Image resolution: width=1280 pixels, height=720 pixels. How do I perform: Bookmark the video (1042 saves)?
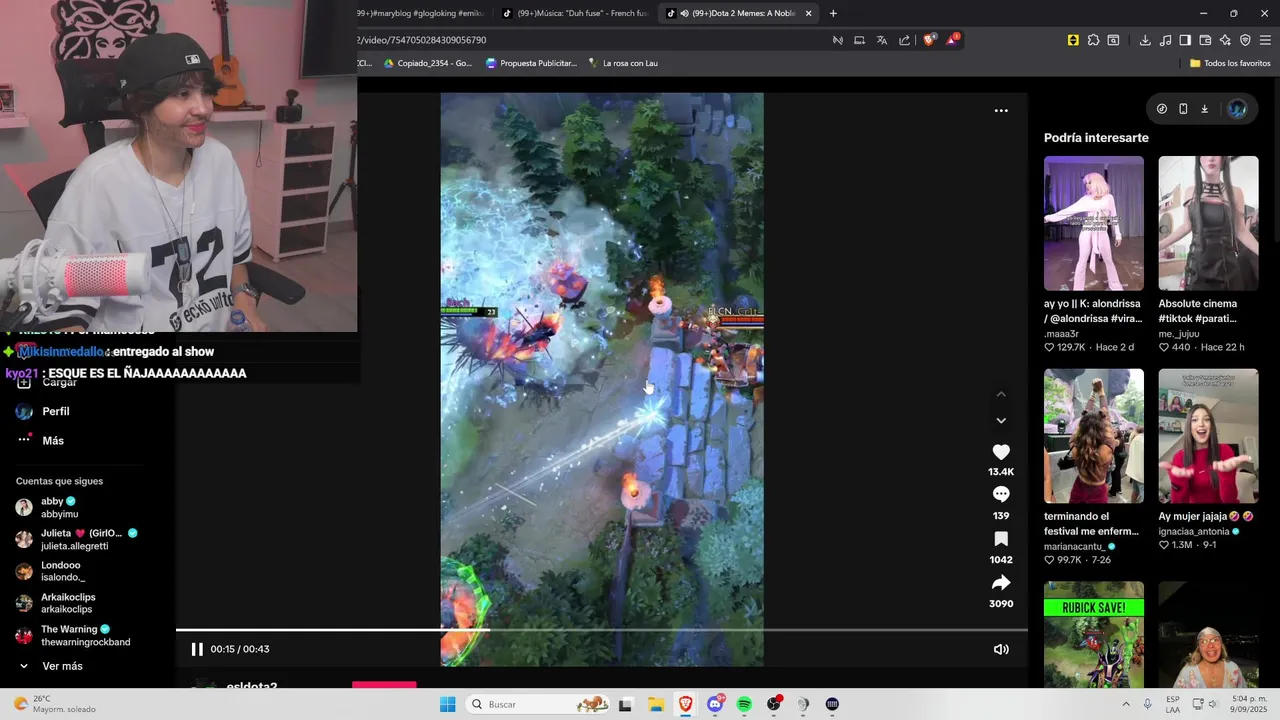(1001, 539)
